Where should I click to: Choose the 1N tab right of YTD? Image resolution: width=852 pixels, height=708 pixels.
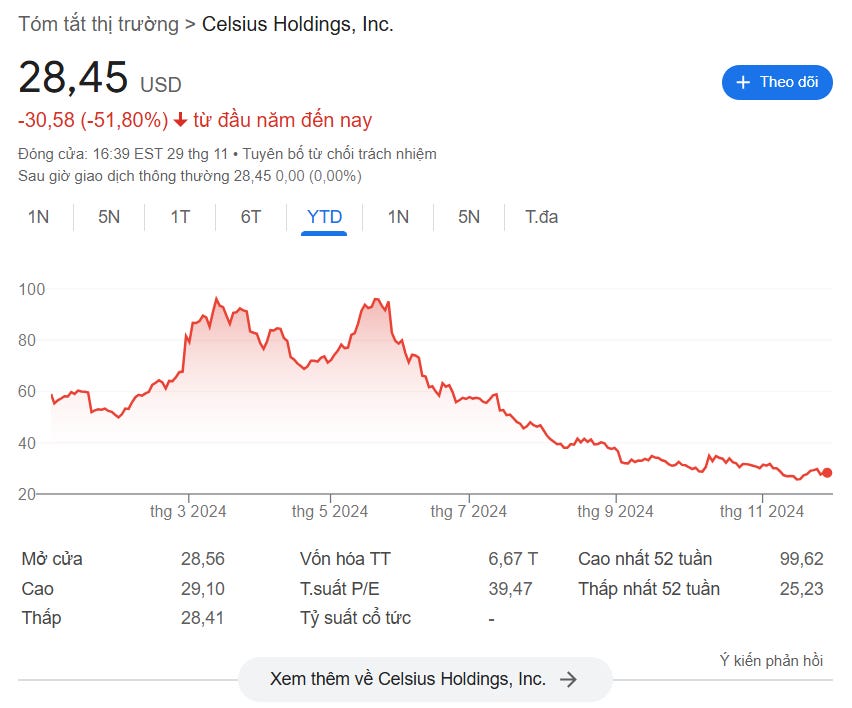coord(398,216)
